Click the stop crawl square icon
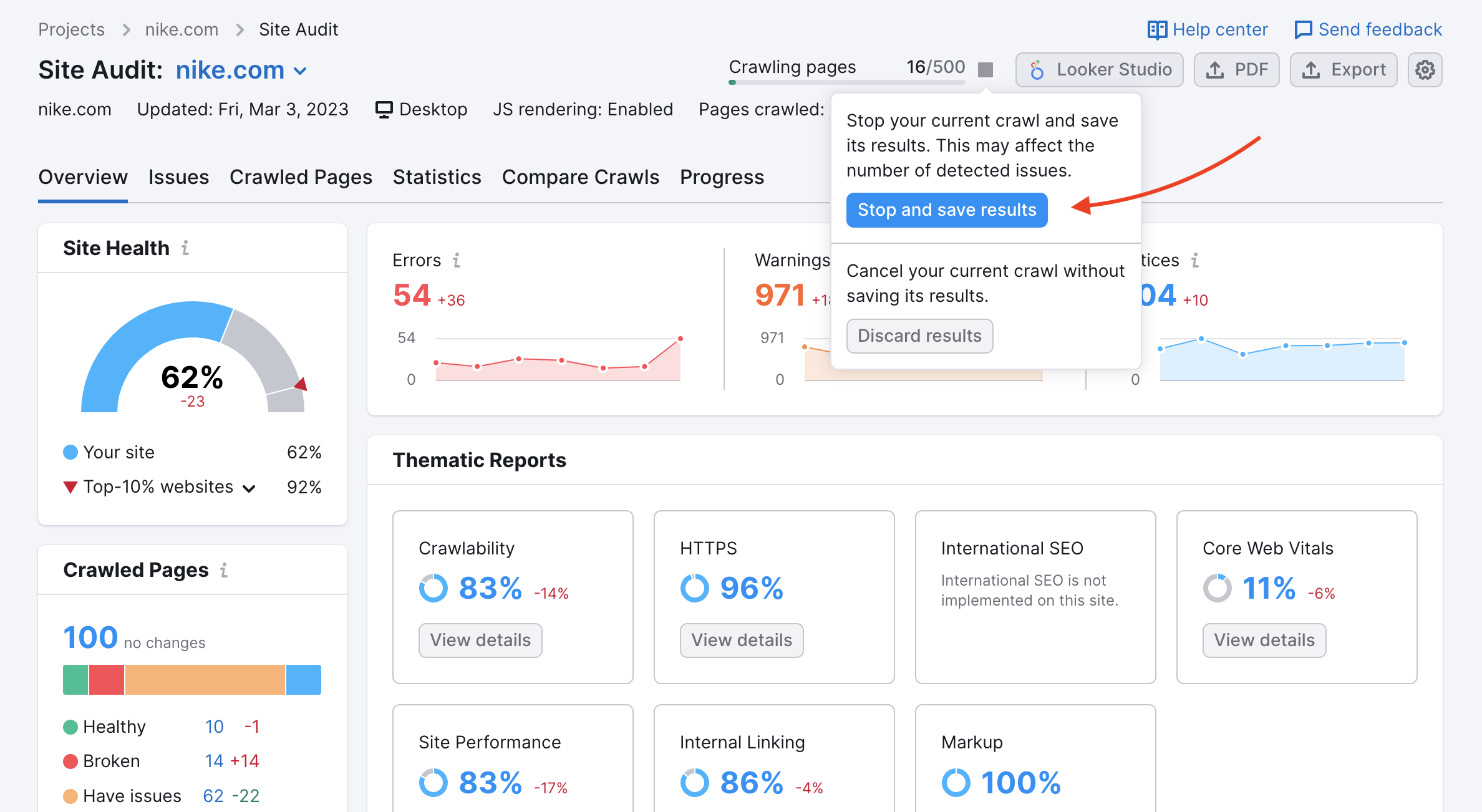The height and width of the screenshot is (812, 1482). [x=985, y=69]
